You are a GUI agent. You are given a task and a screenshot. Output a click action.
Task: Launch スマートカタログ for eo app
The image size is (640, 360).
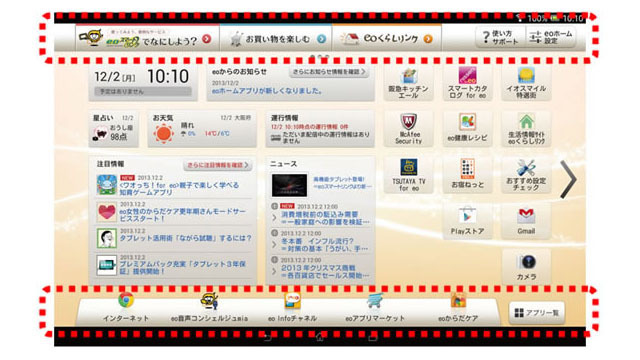[x=467, y=83]
